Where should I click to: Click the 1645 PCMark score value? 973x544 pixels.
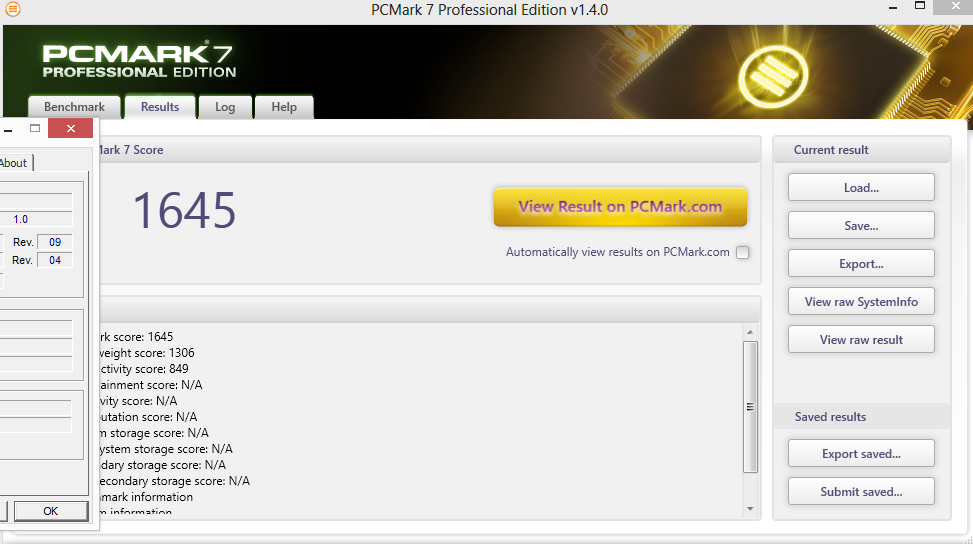pos(184,211)
